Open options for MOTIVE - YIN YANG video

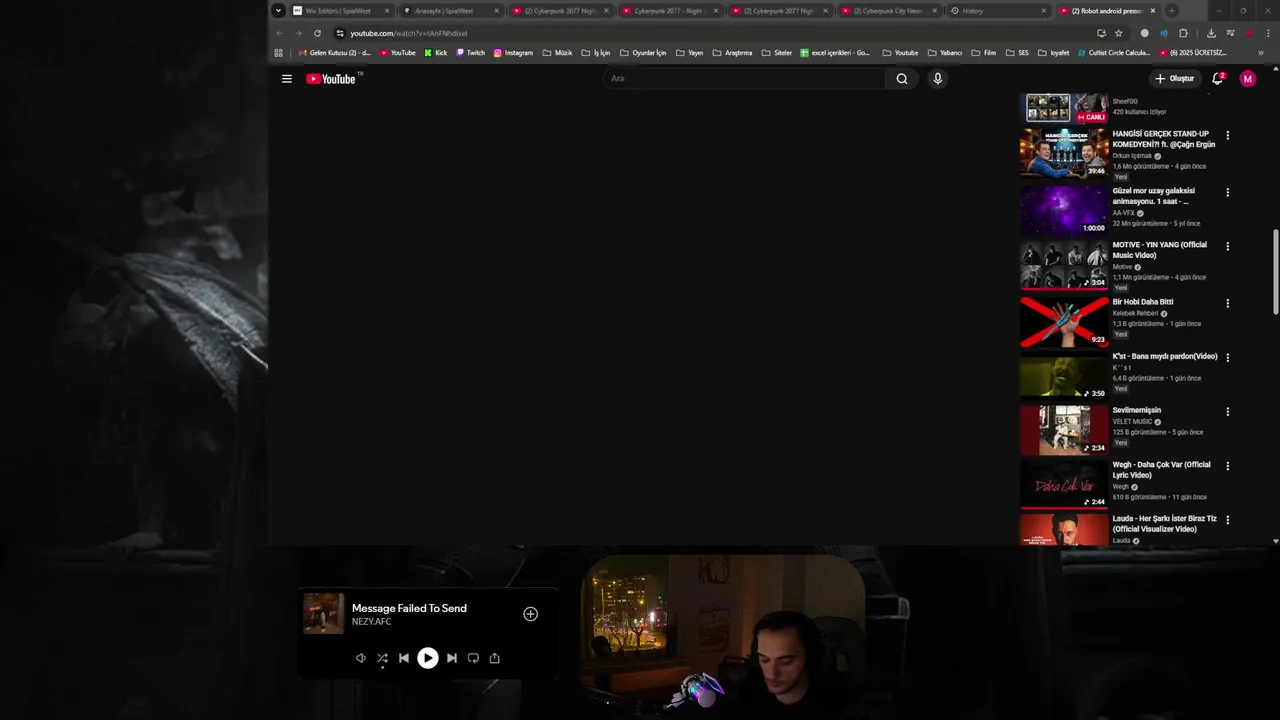coord(1228,246)
